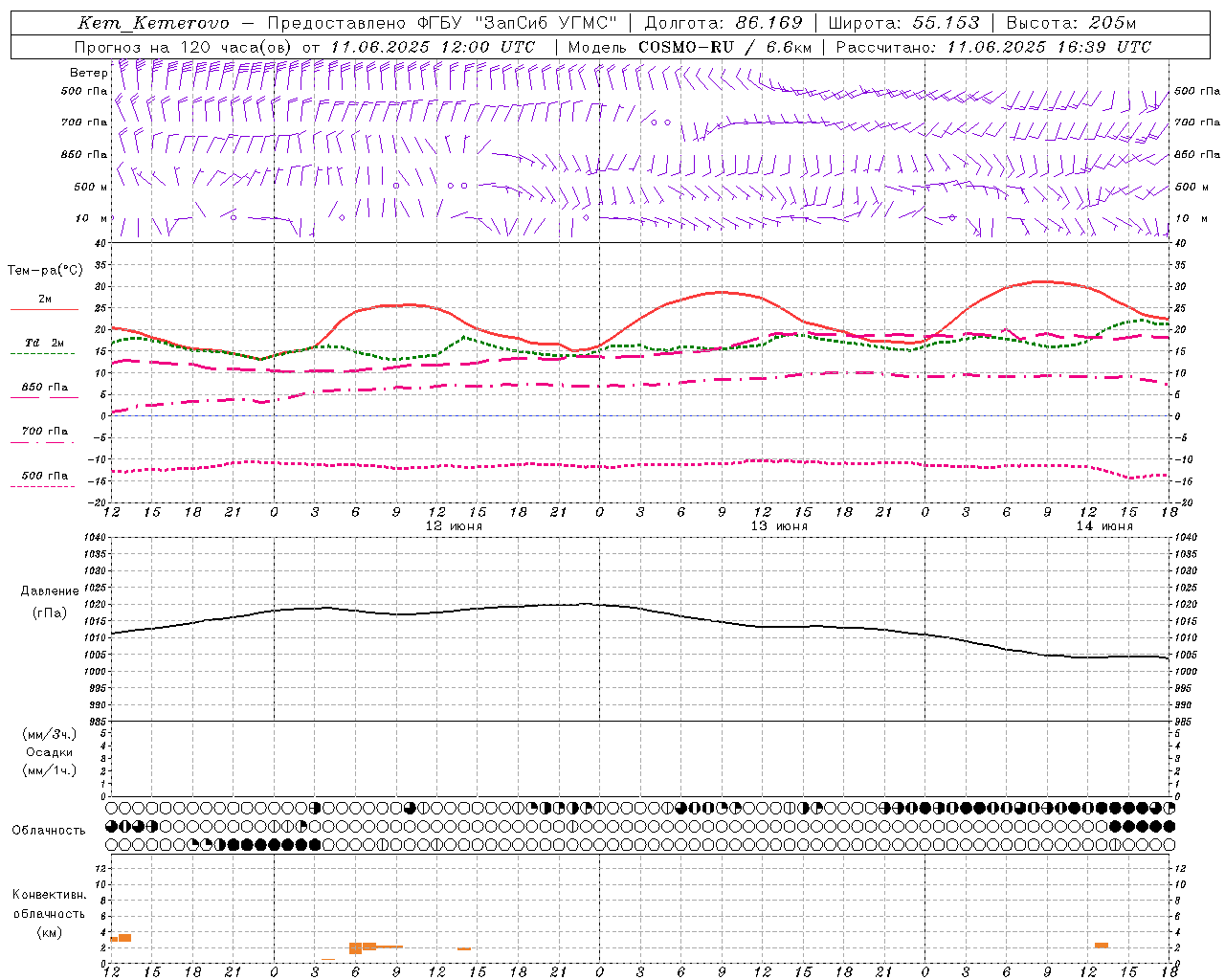1225x980 pixels.
Task: Click the orange convective bar on 14 июня
Action: pyautogui.click(x=1102, y=946)
